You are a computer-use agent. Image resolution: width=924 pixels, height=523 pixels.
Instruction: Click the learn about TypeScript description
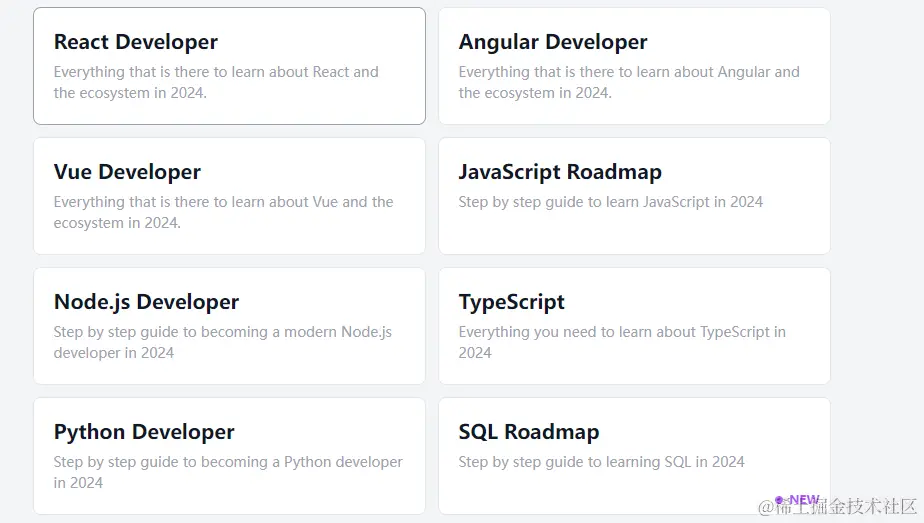[x=622, y=342]
